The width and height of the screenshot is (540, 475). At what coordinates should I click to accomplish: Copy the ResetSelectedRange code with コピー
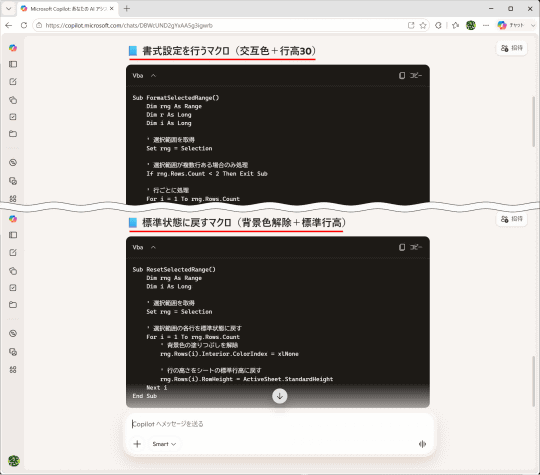411,247
